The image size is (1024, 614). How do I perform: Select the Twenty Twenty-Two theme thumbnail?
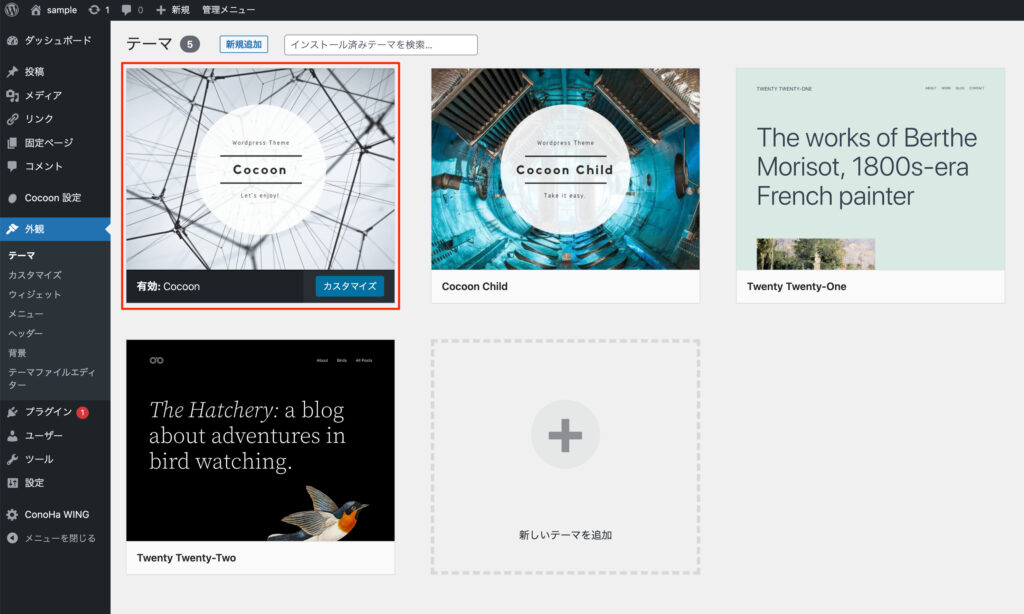tap(261, 440)
